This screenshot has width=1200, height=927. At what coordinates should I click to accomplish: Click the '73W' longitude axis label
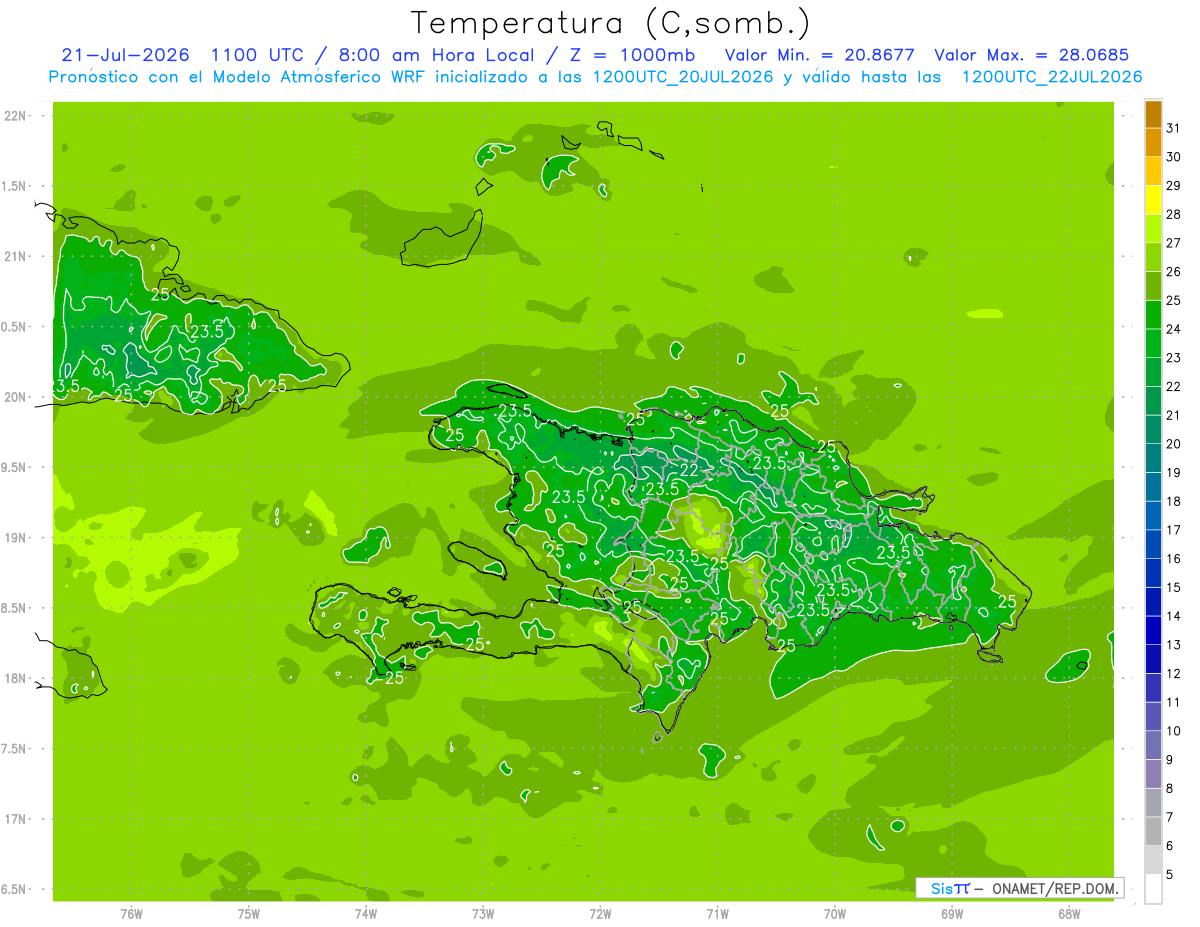pyautogui.click(x=483, y=913)
